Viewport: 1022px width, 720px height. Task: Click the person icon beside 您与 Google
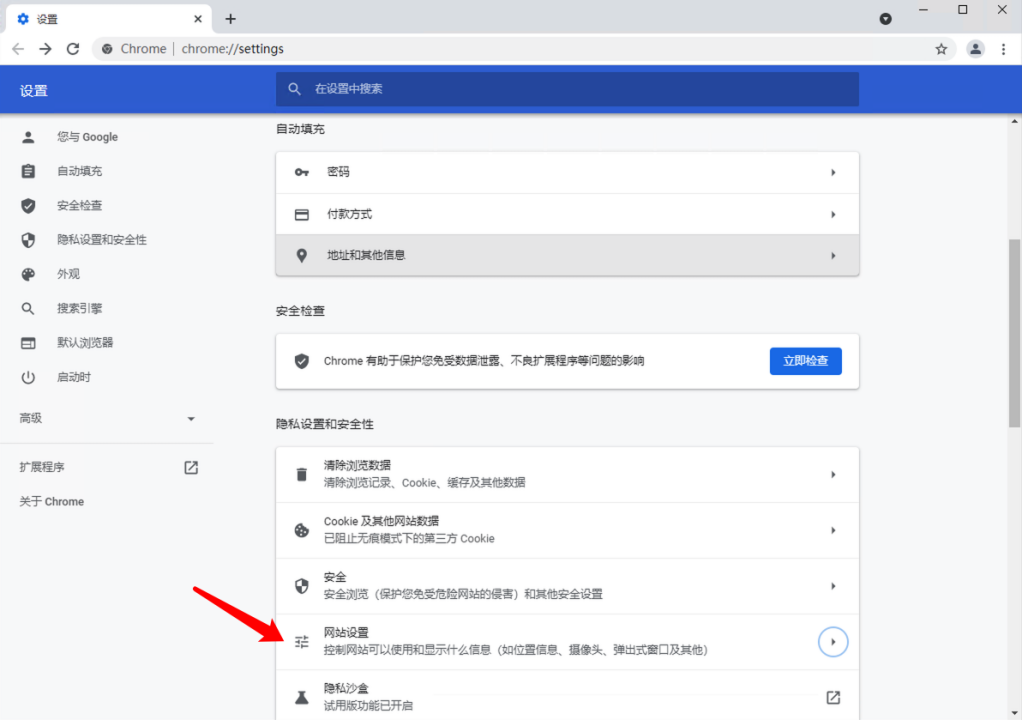pos(28,137)
